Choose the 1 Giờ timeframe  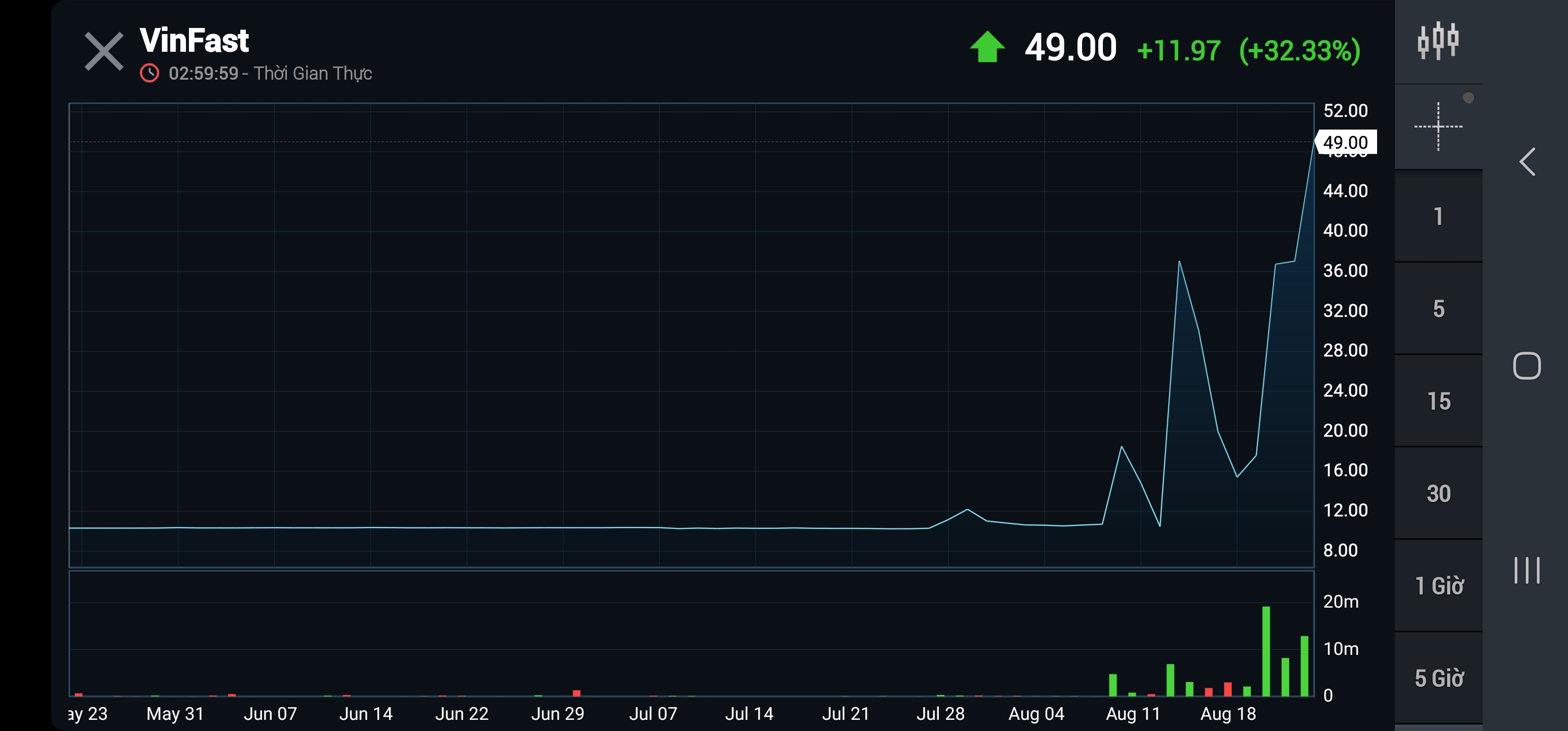pos(1438,585)
